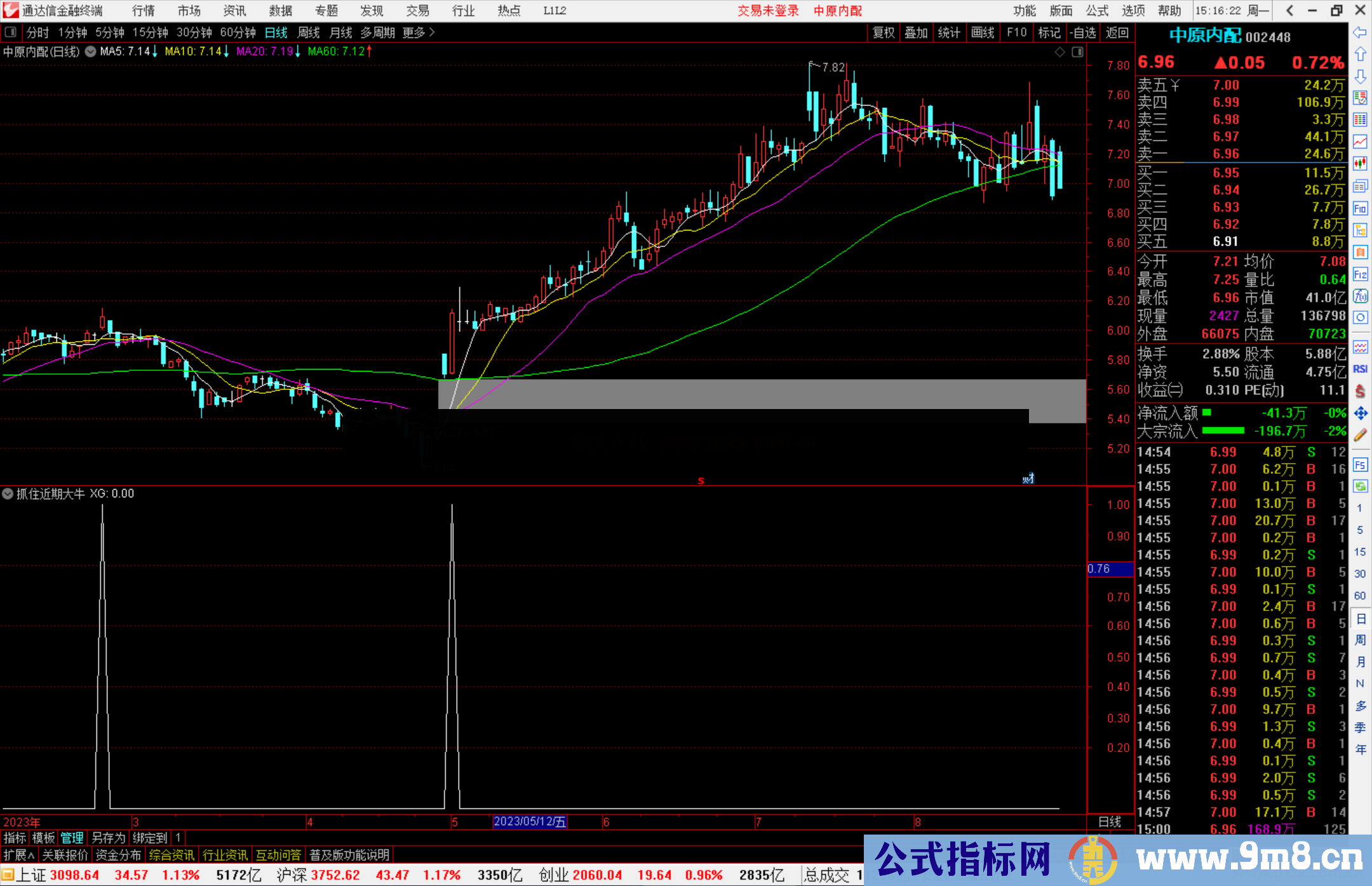Click the blue 0.76 value marker on axis

[x=1109, y=569]
